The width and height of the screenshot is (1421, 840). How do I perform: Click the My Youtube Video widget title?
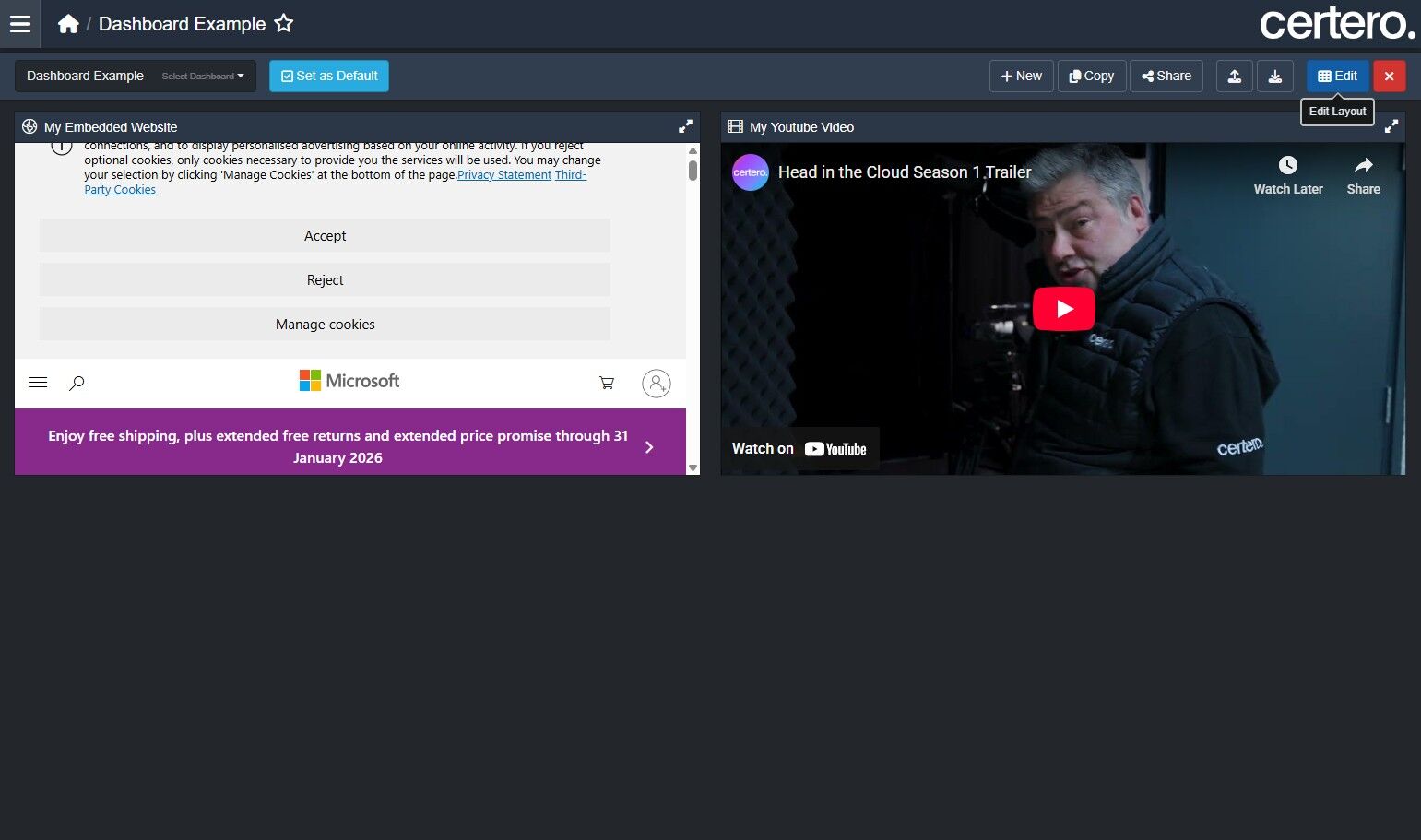coord(802,127)
